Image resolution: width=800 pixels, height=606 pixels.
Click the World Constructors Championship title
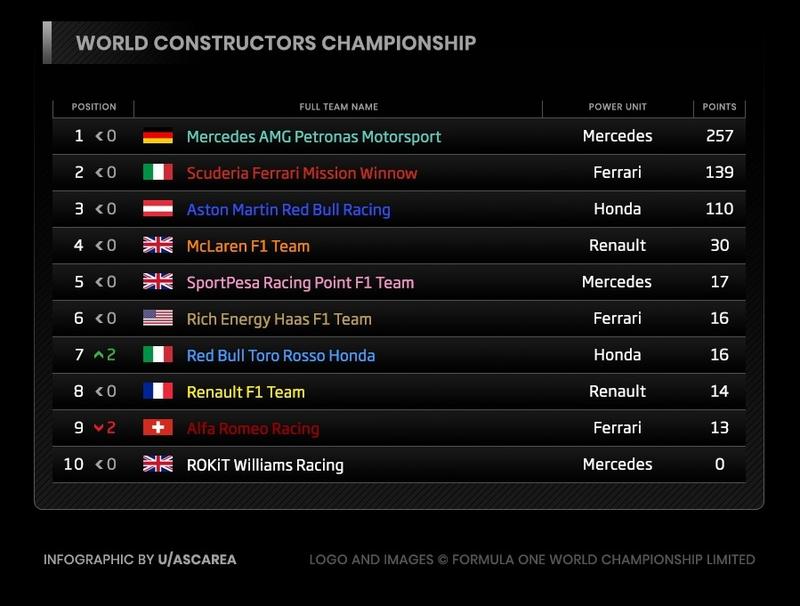(x=276, y=43)
